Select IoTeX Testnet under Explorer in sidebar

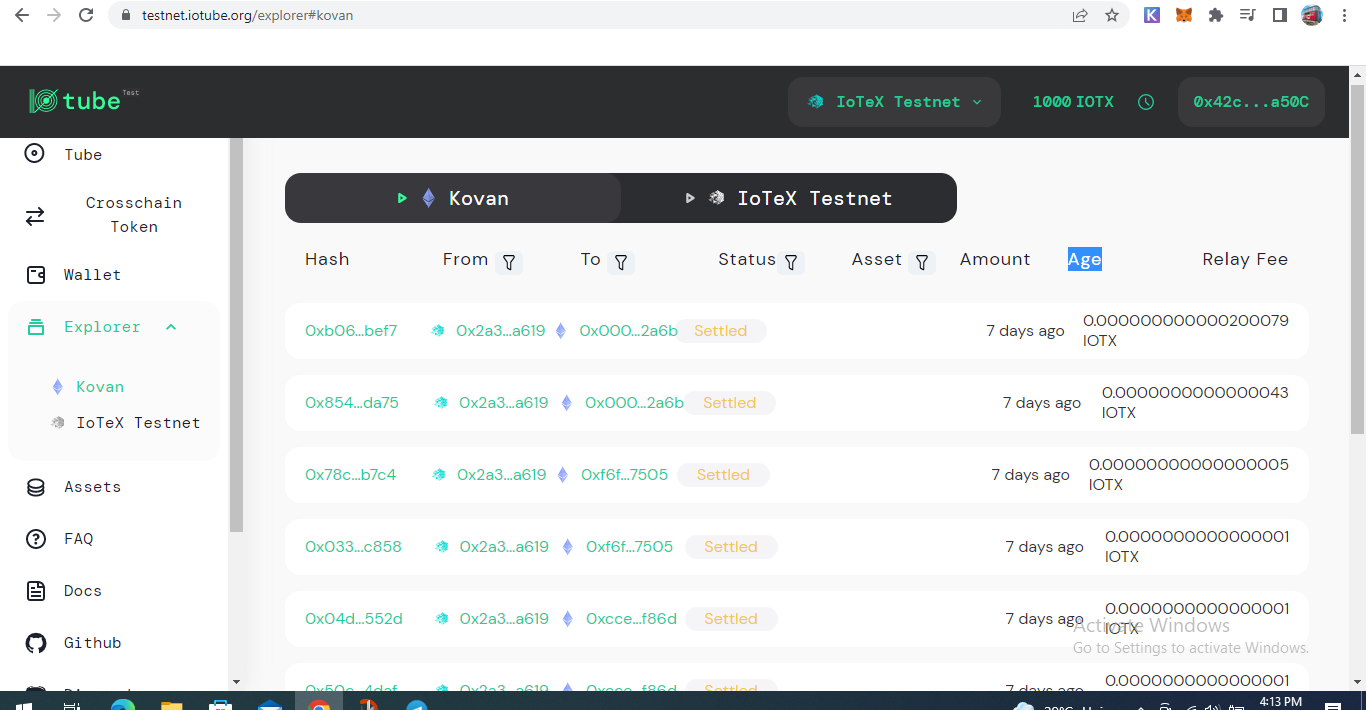click(138, 423)
